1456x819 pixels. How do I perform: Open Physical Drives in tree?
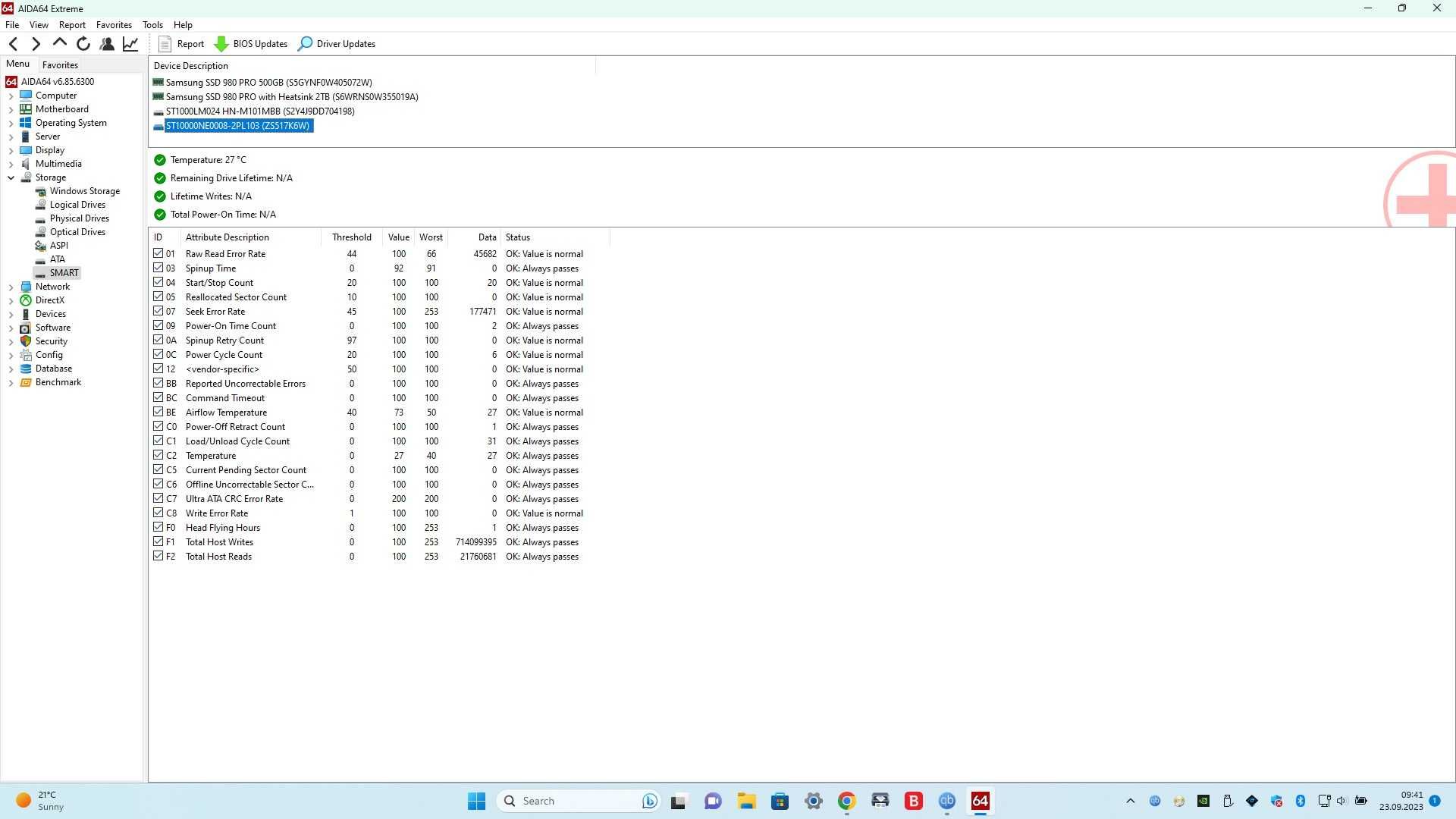pos(80,218)
